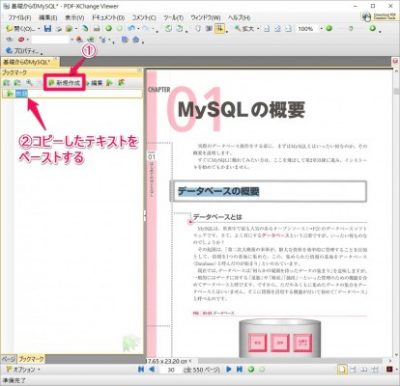Click the green previous-view button in toolbar
The height and width of the screenshot is (386, 400).
point(108,29)
